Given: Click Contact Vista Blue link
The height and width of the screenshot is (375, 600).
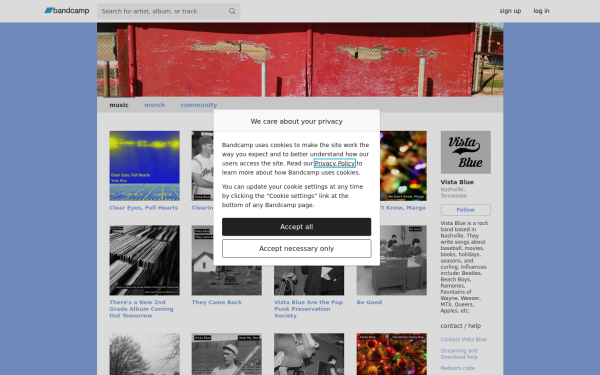Looking at the screenshot, I should pyautogui.click(x=463, y=339).
